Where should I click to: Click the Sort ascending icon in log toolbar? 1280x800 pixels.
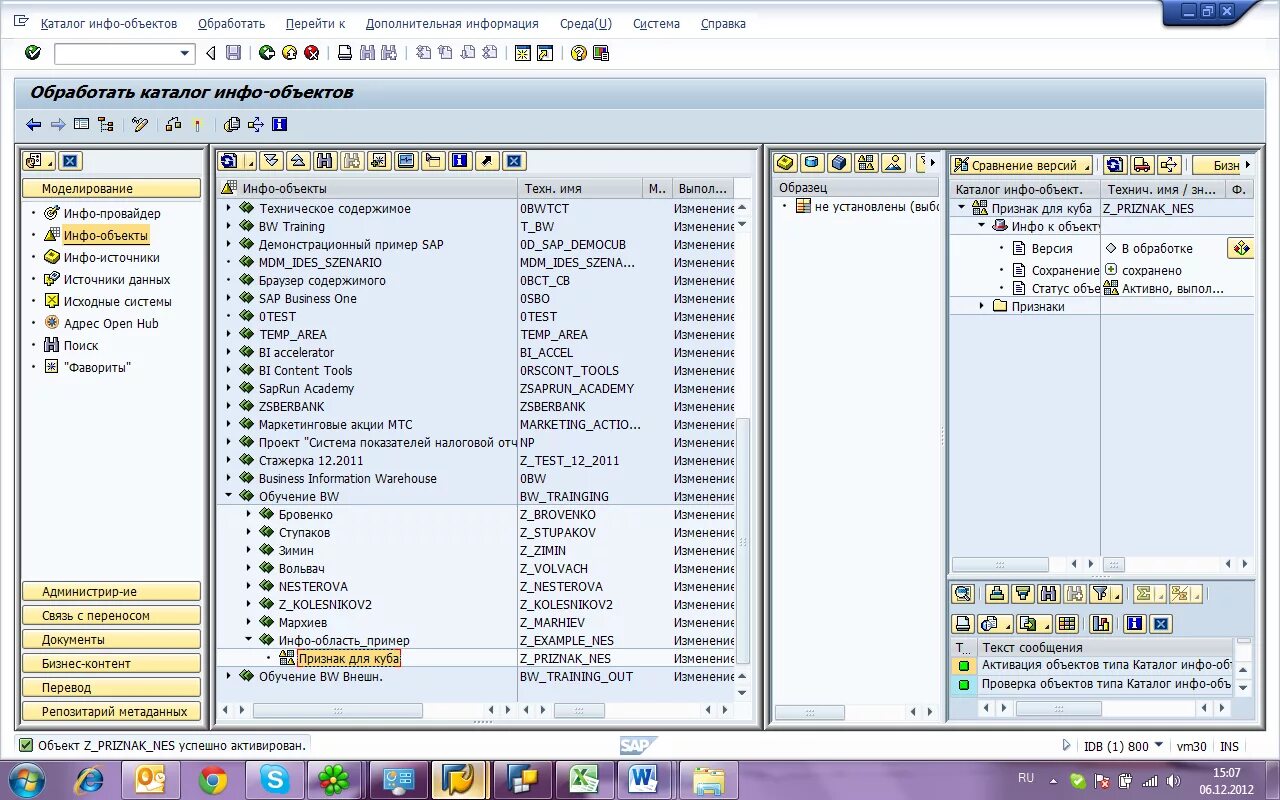tap(996, 594)
